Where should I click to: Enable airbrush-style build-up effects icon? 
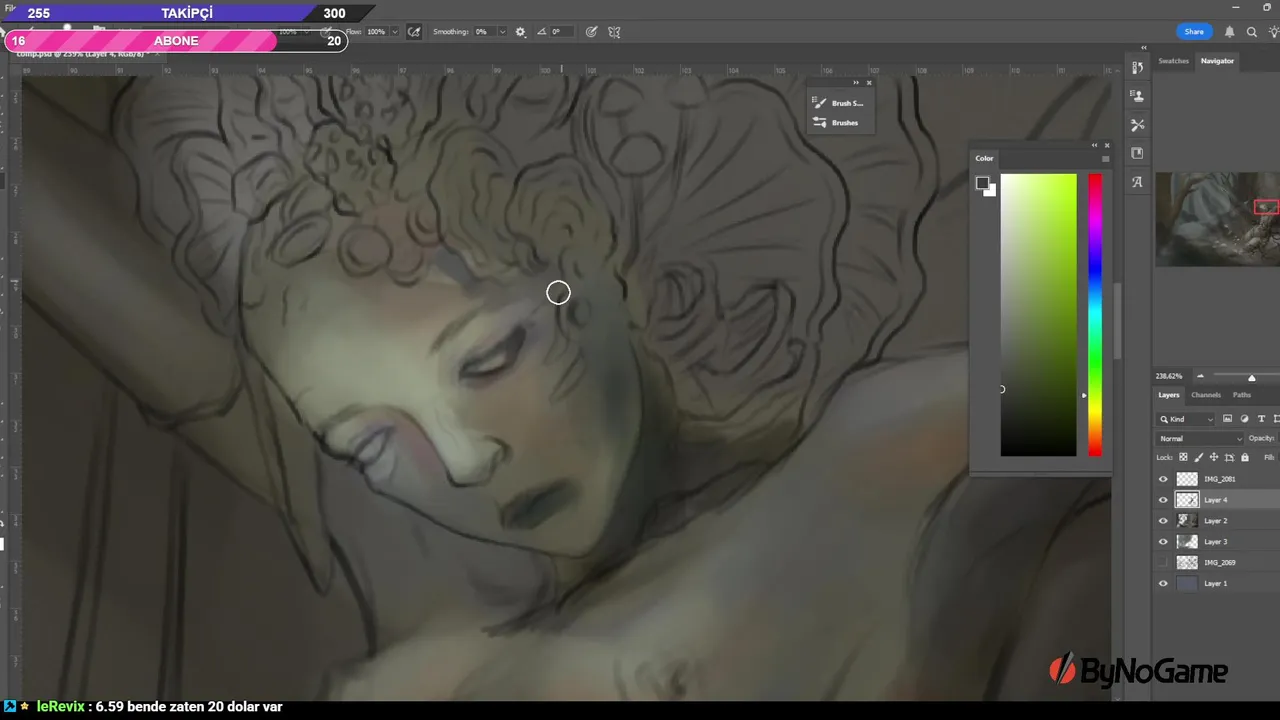(x=414, y=32)
